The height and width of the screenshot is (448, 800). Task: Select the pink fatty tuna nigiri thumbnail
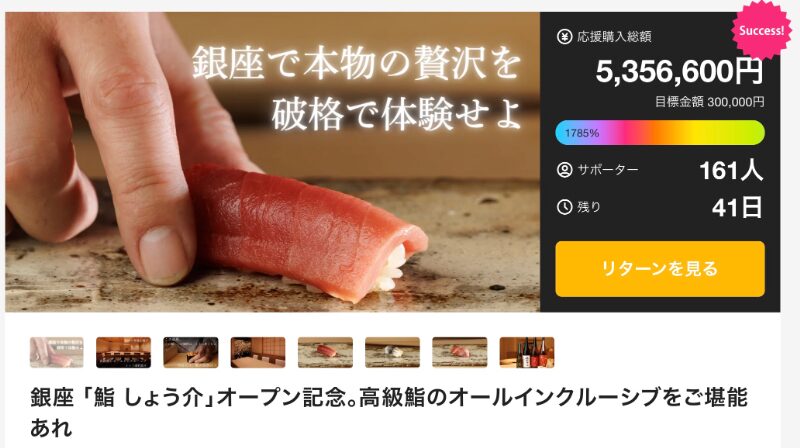click(460, 352)
